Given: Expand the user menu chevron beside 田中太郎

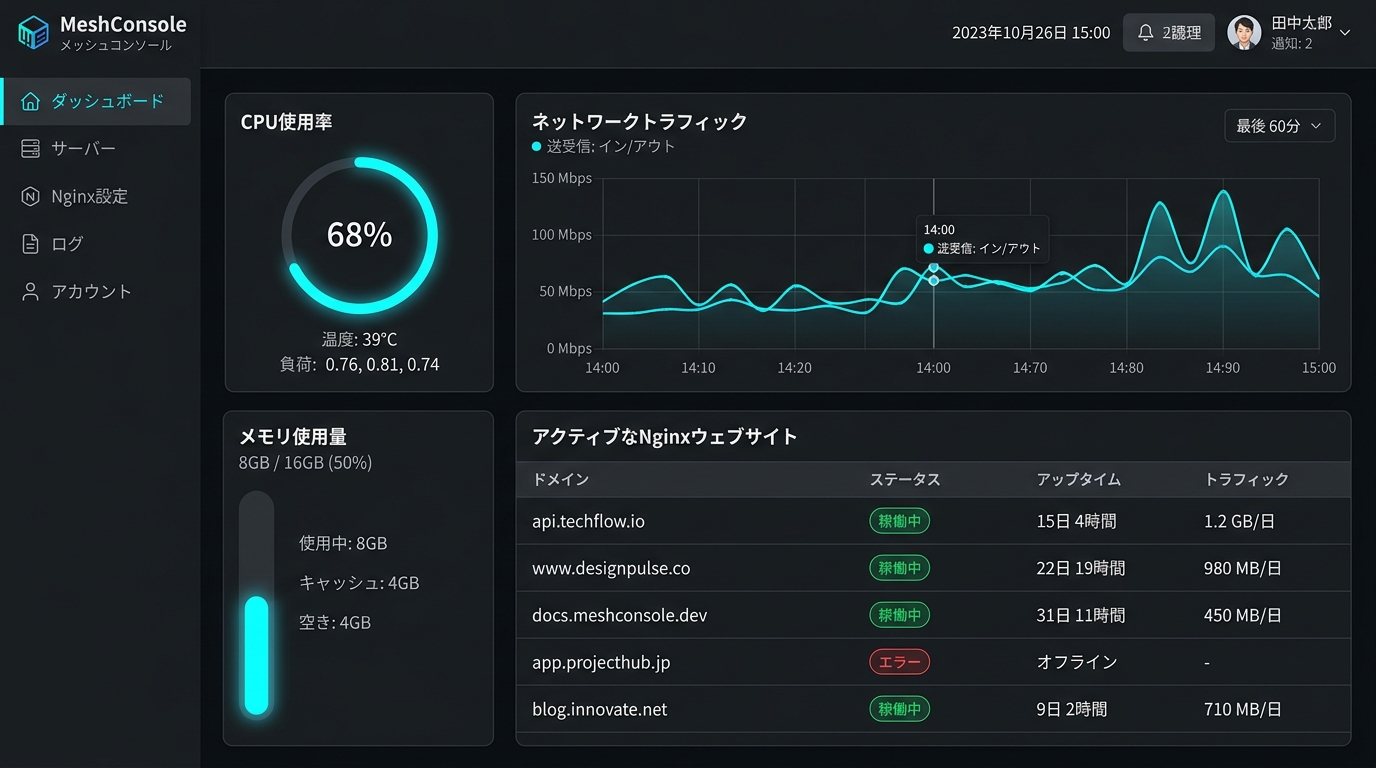Looking at the screenshot, I should (x=1345, y=33).
